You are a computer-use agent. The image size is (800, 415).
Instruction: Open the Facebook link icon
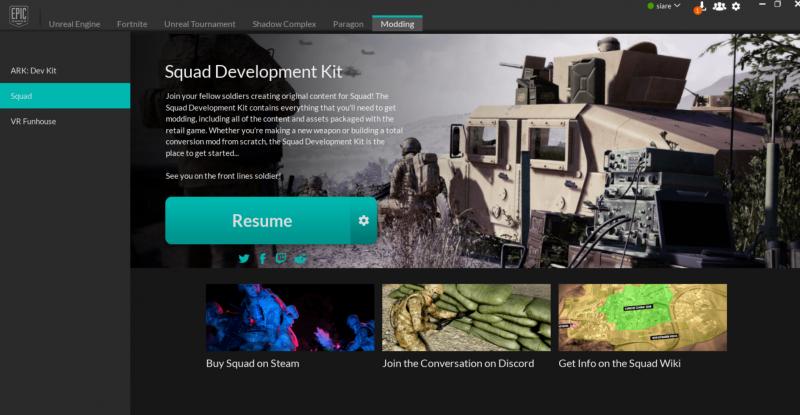coord(262,259)
